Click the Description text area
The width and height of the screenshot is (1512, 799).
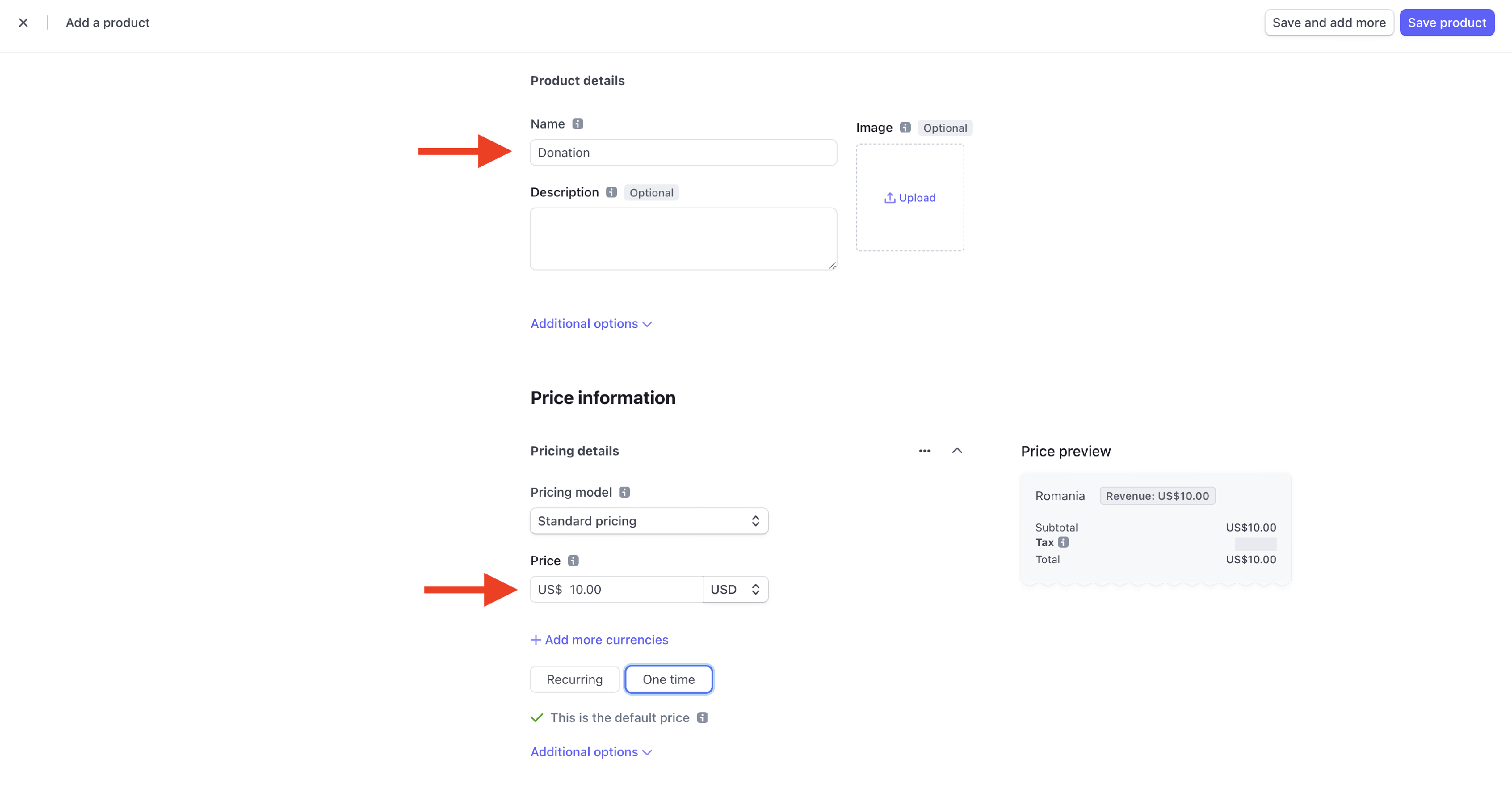click(x=683, y=239)
